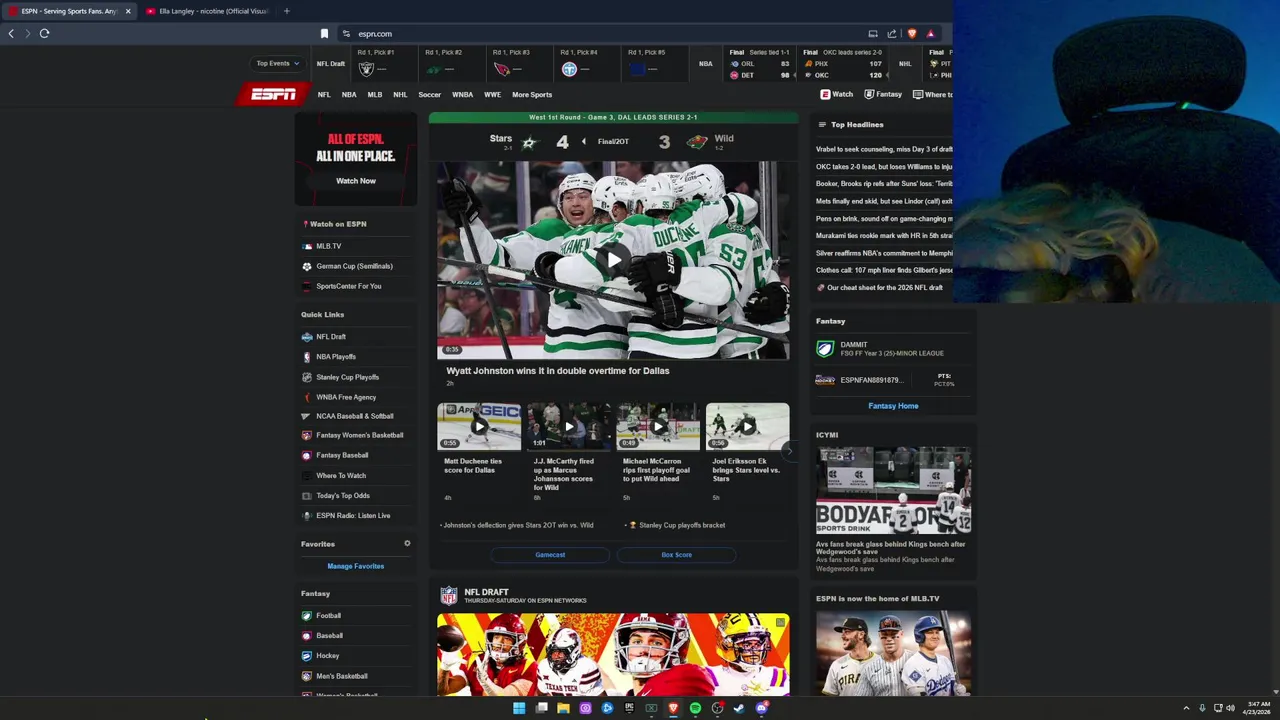Click the Box Score button

(x=676, y=555)
